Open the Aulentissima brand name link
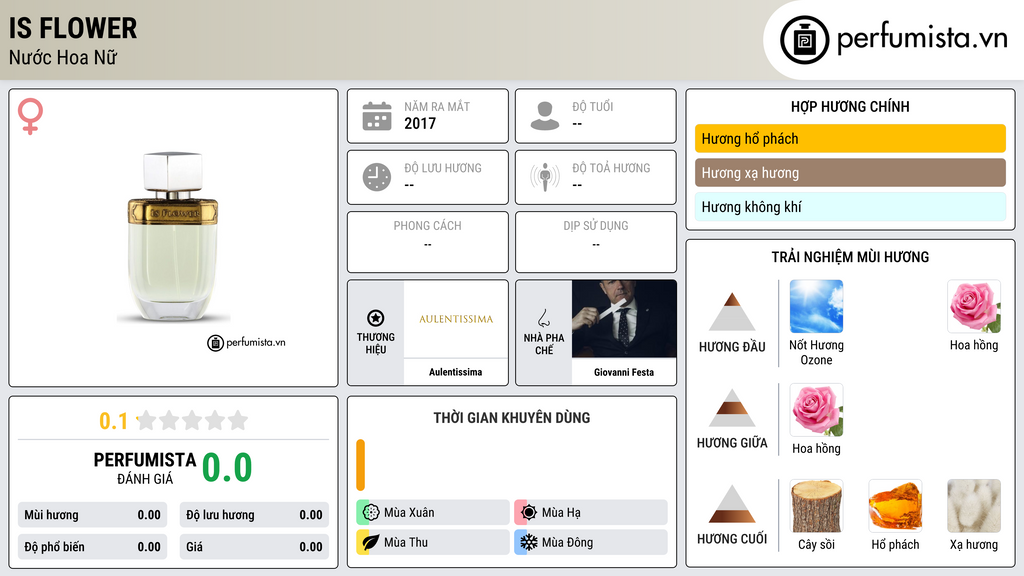Viewport: 1024px width, 576px height. [455, 372]
